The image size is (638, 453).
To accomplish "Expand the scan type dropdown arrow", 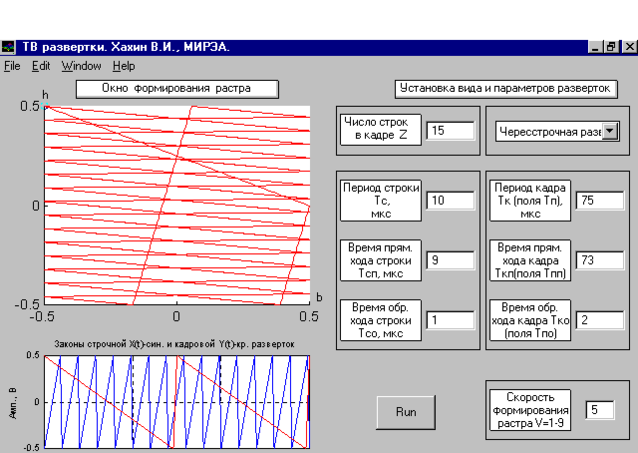I will (611, 131).
